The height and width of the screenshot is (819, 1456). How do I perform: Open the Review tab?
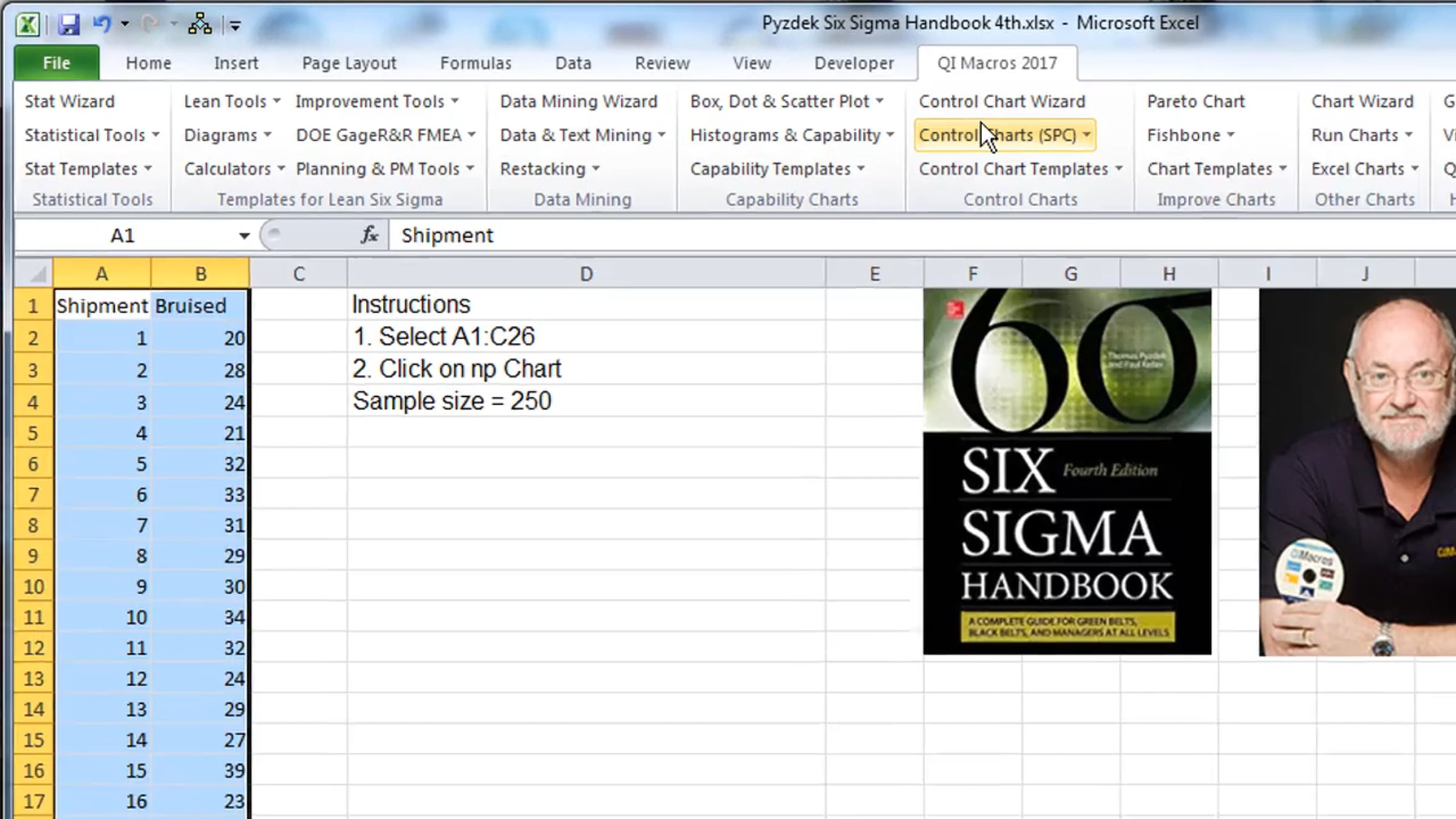662,63
